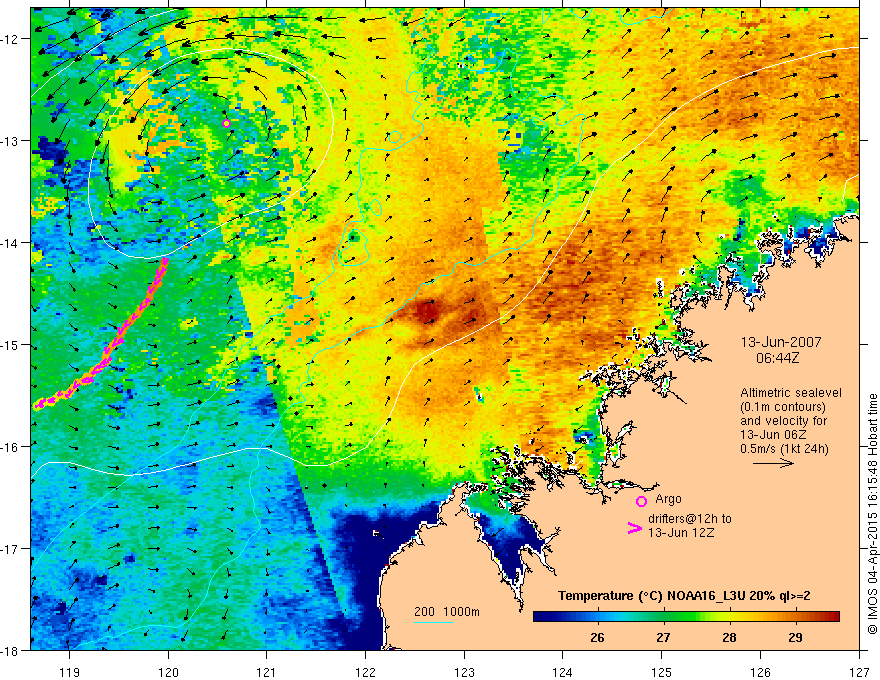Click the Argo legend label
880x680 pixels.
(x=668, y=499)
